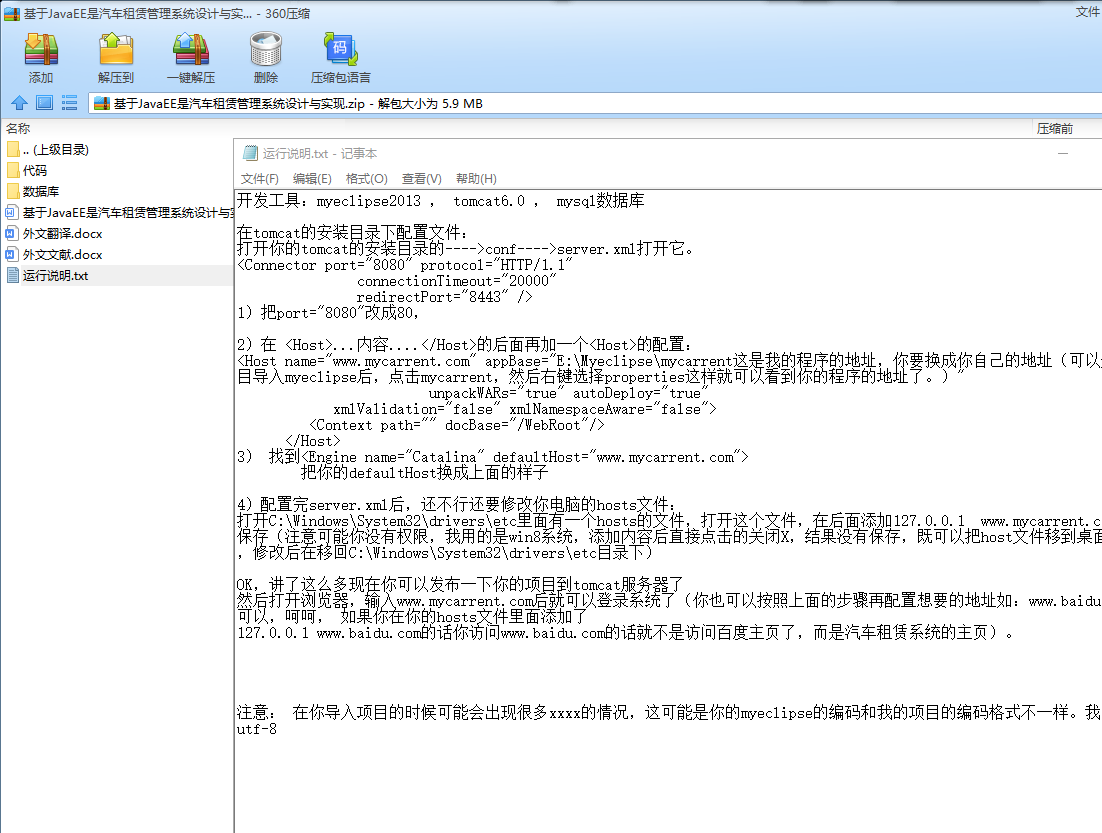The width and height of the screenshot is (1102, 833).
Task: Select the 运行说明.txt file name
Action: pos(56,276)
